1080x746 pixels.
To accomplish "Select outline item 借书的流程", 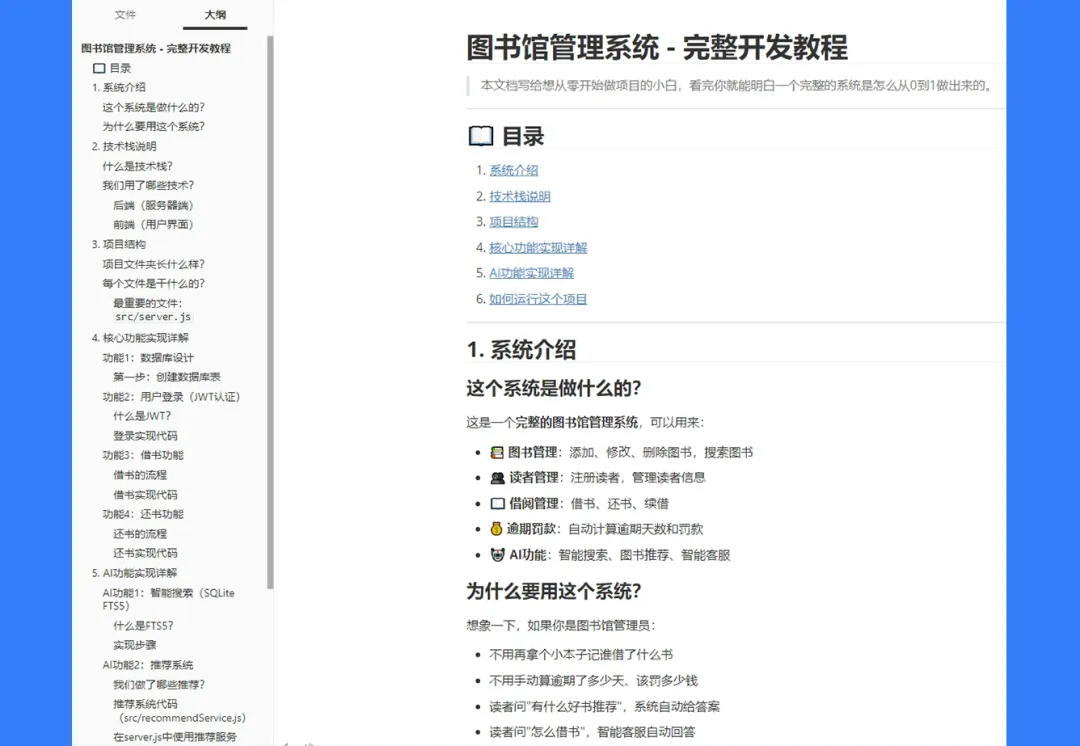I will [140, 475].
